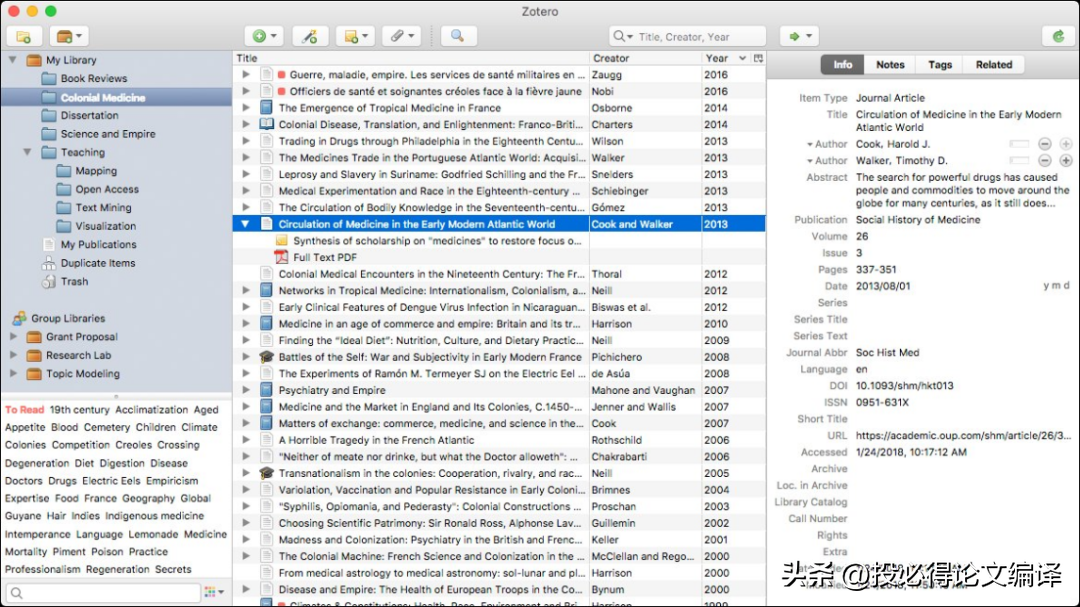Sync with Zotero server icon
Image resolution: width=1080 pixels, height=607 pixels.
tap(1059, 36)
